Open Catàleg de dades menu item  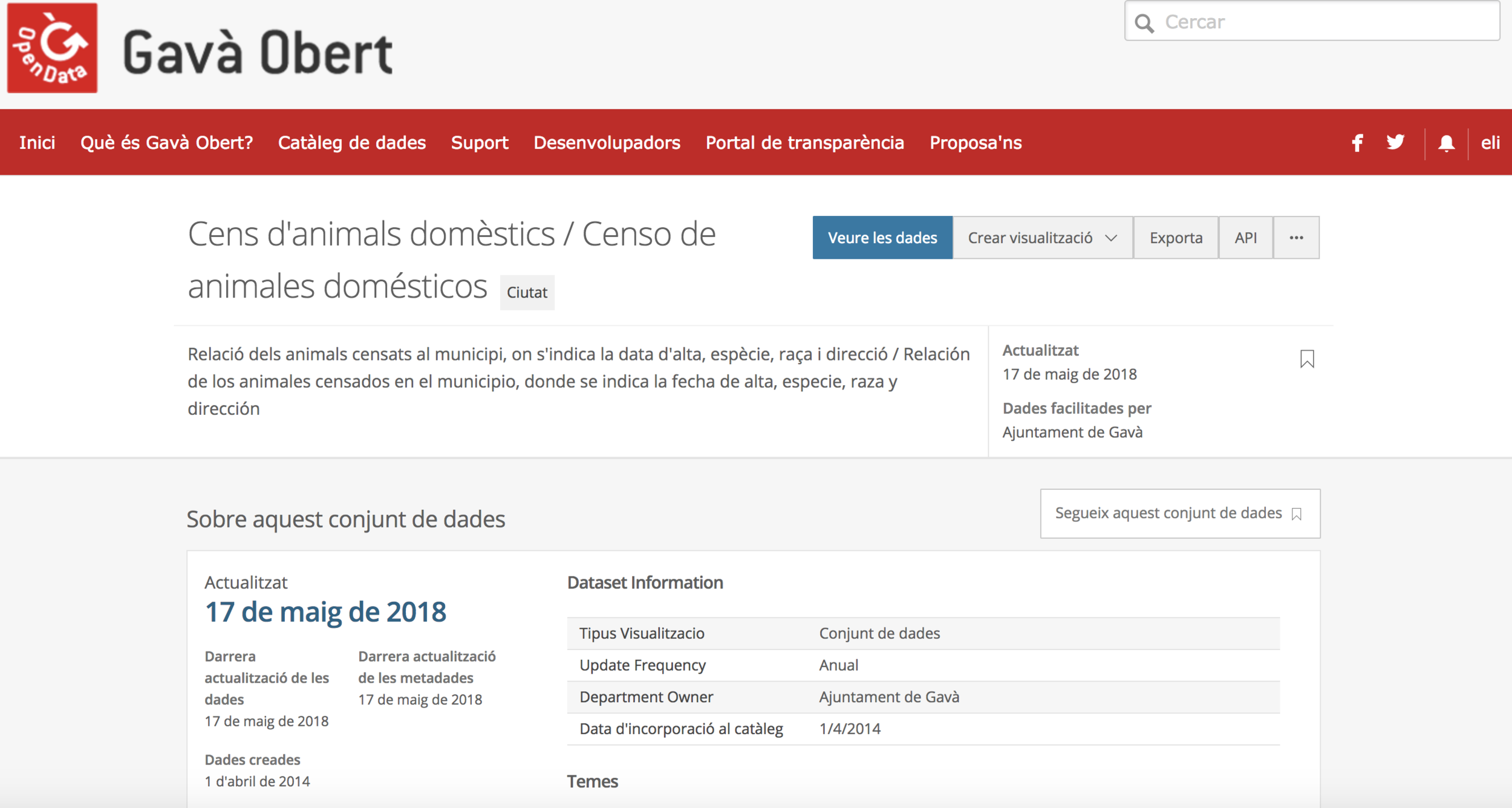[351, 143]
